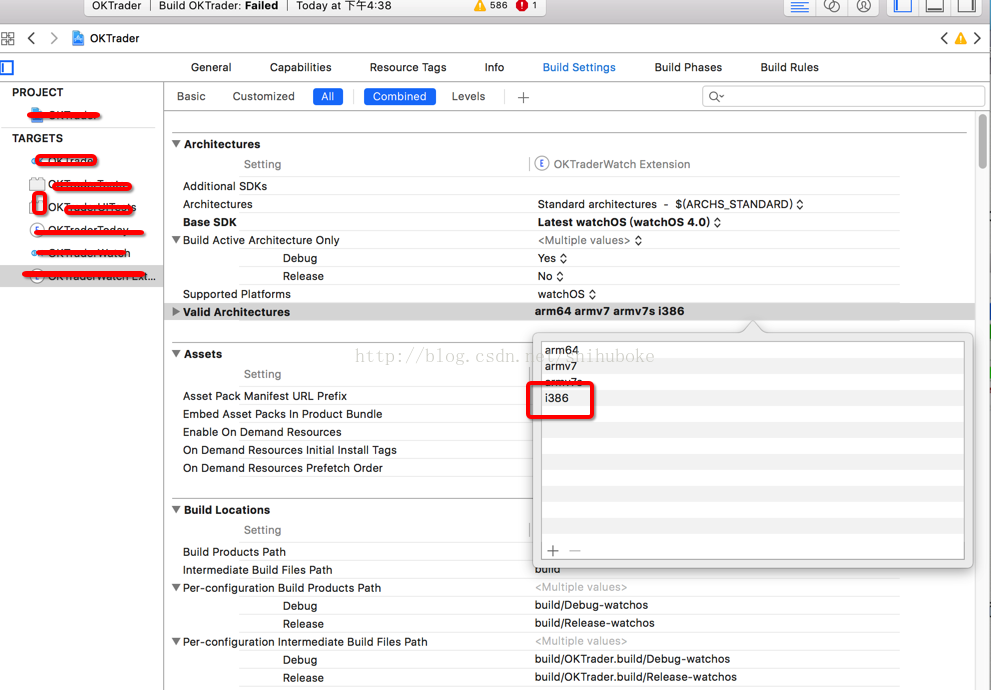This screenshot has width=991, height=690.
Task: Open the Capabilities tab
Action: [x=300, y=68]
